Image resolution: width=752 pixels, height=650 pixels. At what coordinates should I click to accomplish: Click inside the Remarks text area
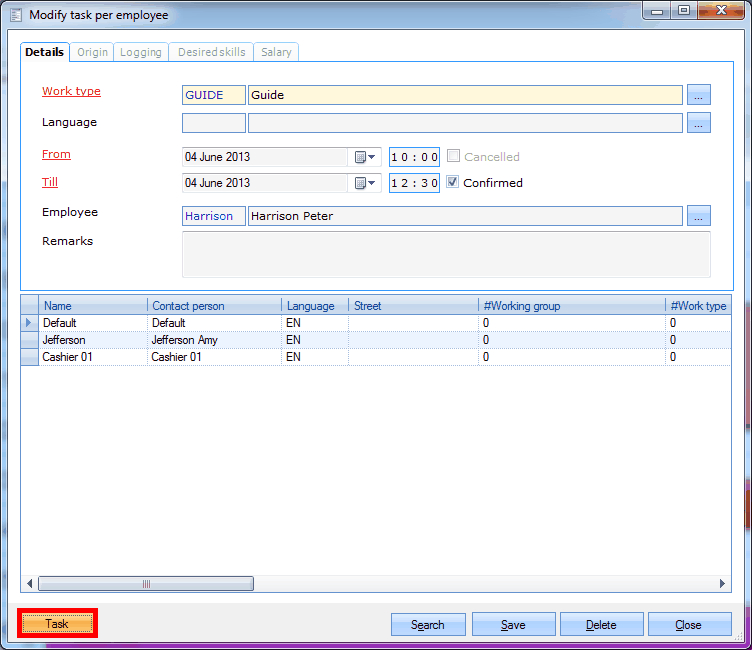click(446, 254)
